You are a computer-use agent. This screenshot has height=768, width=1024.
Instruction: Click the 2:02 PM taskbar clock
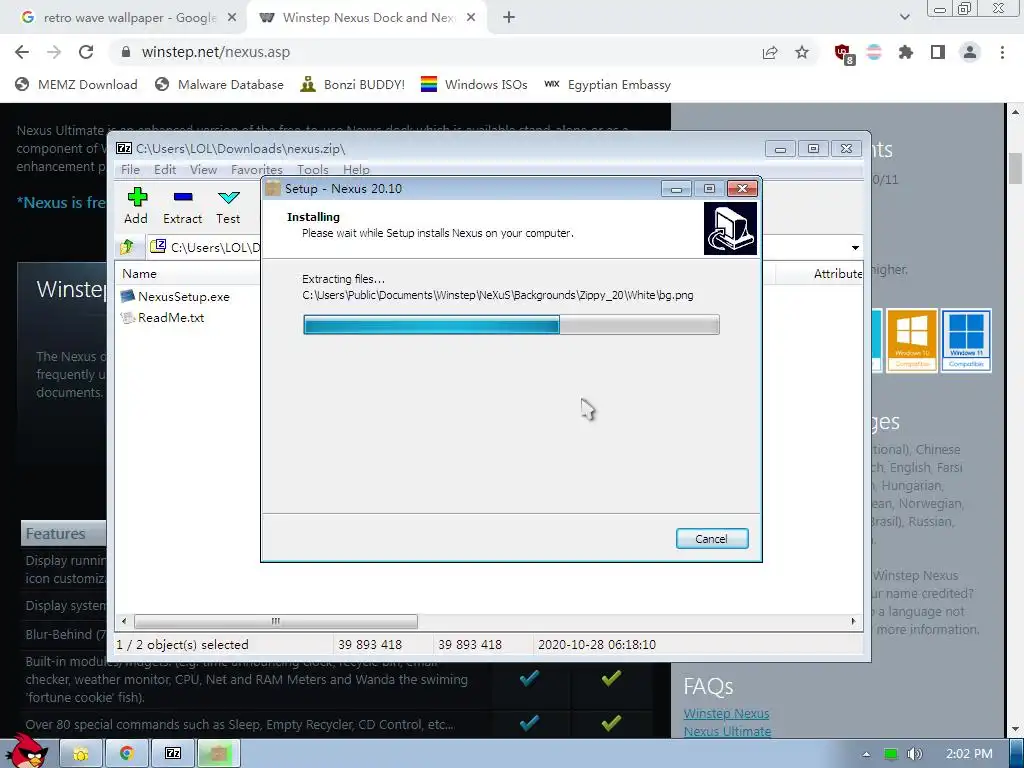[969, 754]
